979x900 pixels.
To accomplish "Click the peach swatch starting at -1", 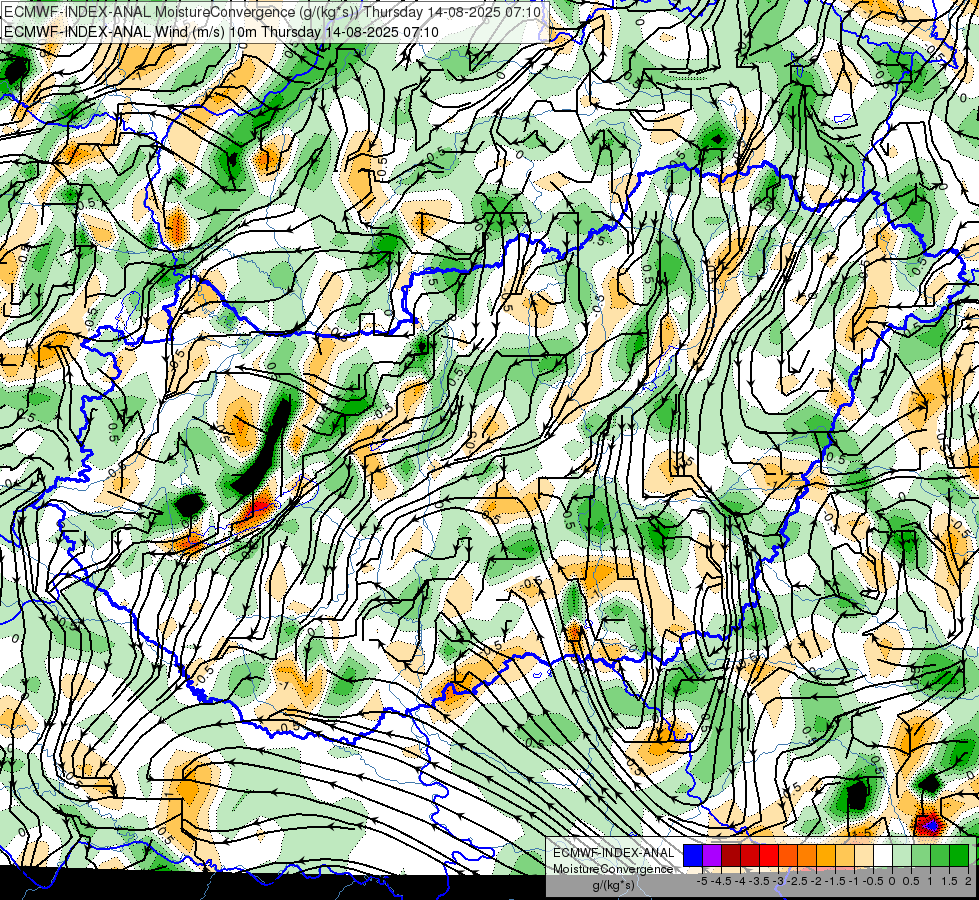I will click(x=863, y=855).
